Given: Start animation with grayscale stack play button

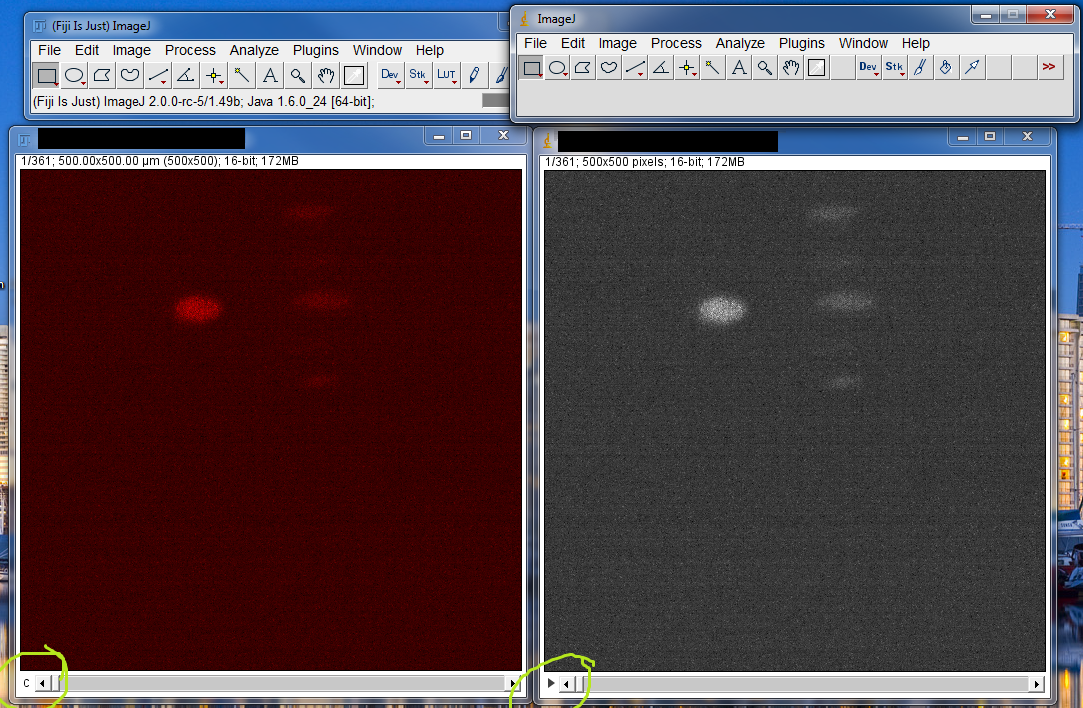Looking at the screenshot, I should pyautogui.click(x=551, y=684).
